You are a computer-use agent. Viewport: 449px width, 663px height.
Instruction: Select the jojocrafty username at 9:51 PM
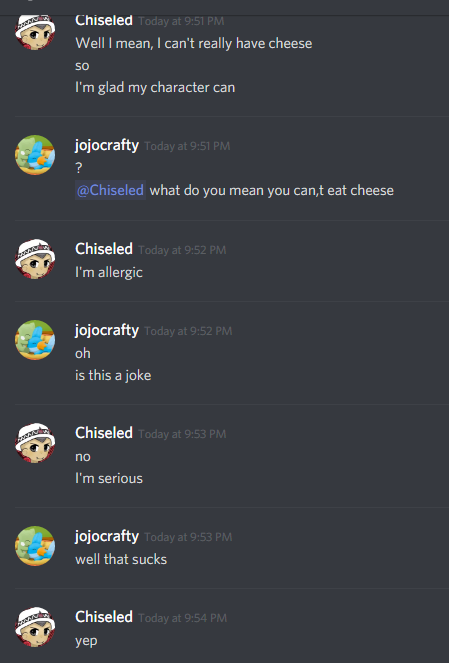(x=107, y=145)
